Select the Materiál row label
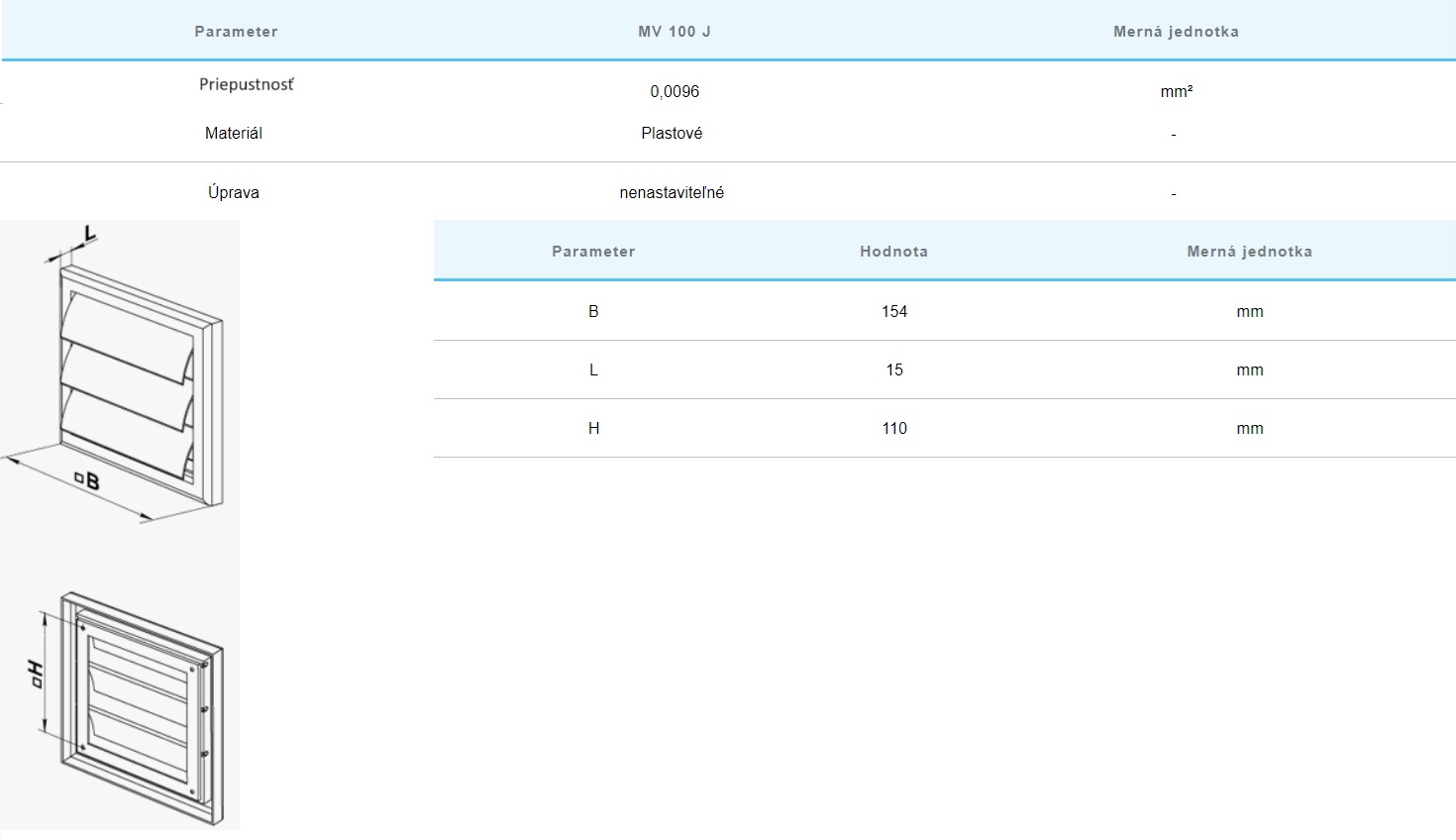 point(234,133)
